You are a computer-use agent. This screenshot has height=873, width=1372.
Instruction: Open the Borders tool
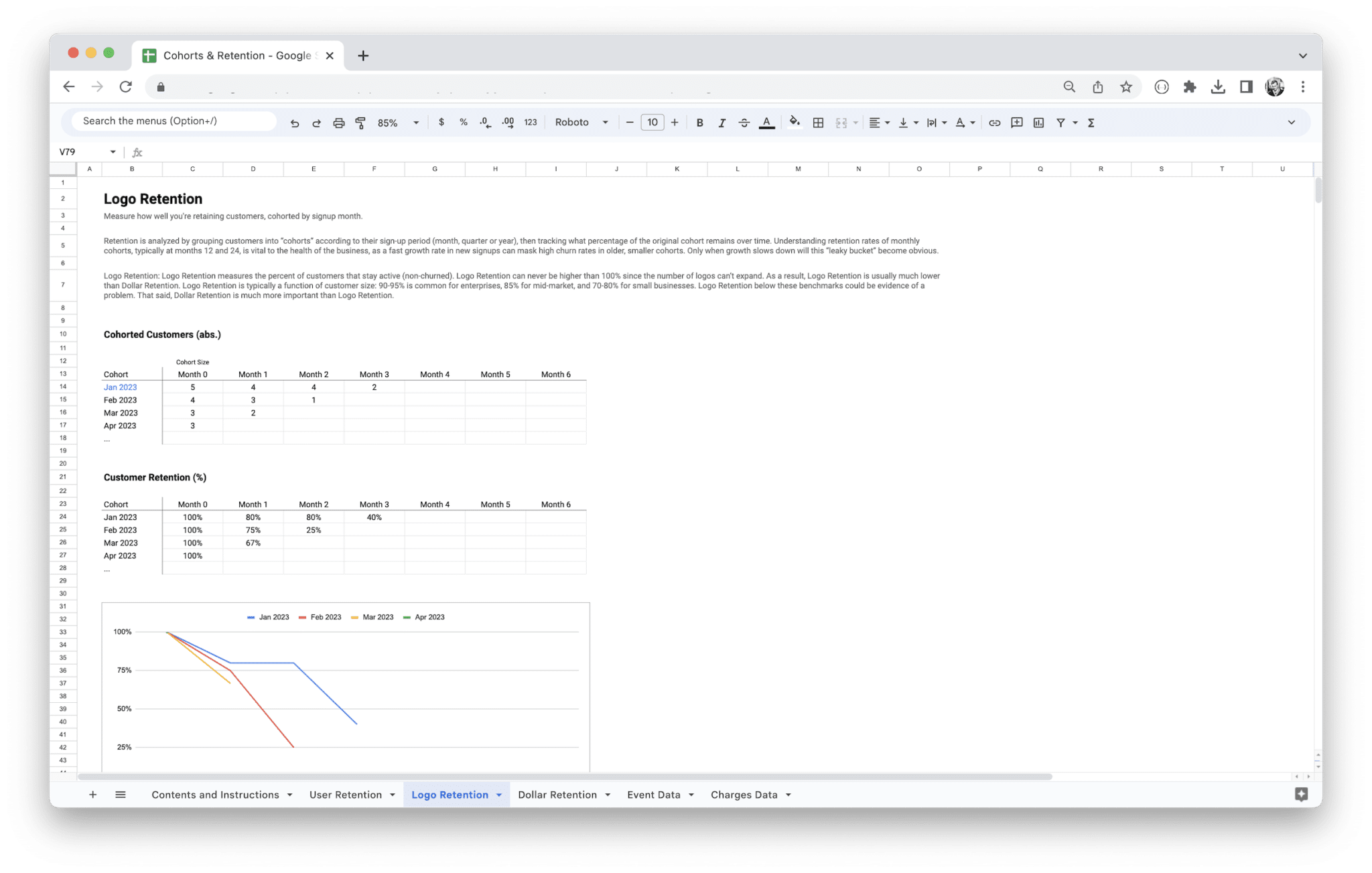tap(818, 123)
